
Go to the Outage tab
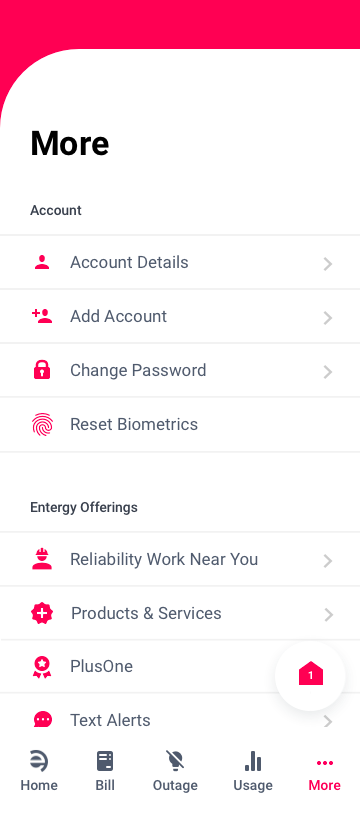175,771
